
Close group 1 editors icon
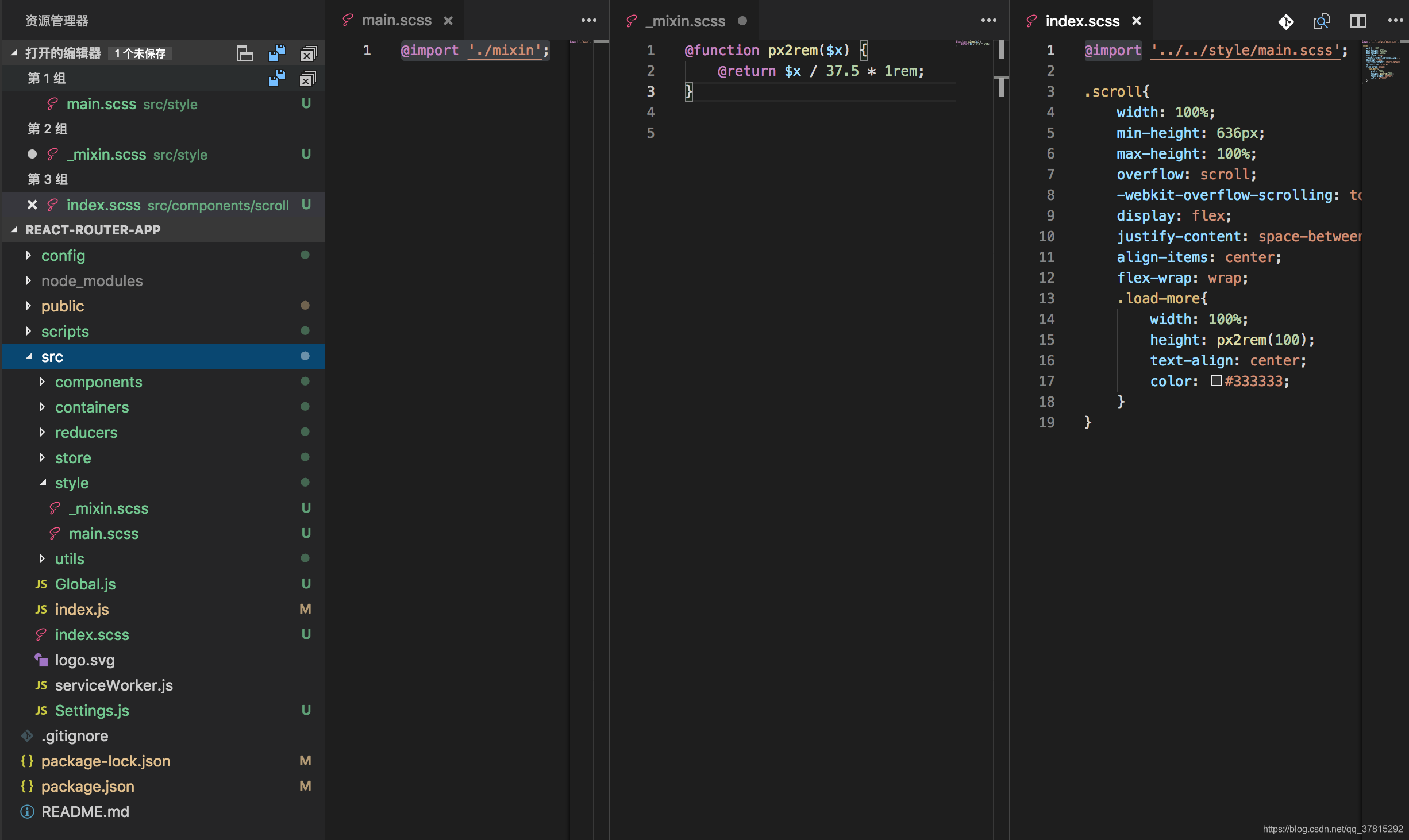[308, 78]
